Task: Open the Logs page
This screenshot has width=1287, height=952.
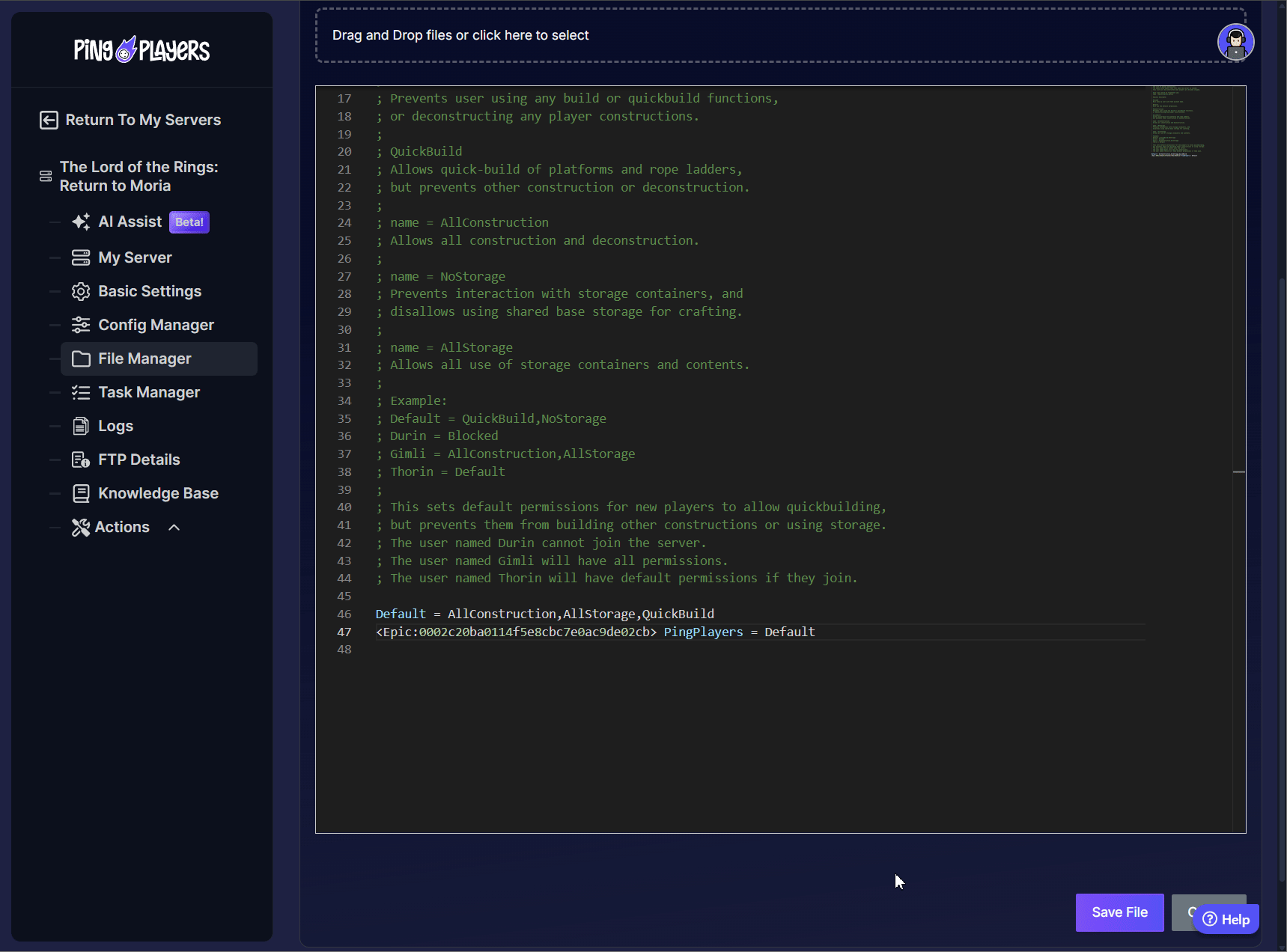Action: (x=115, y=427)
